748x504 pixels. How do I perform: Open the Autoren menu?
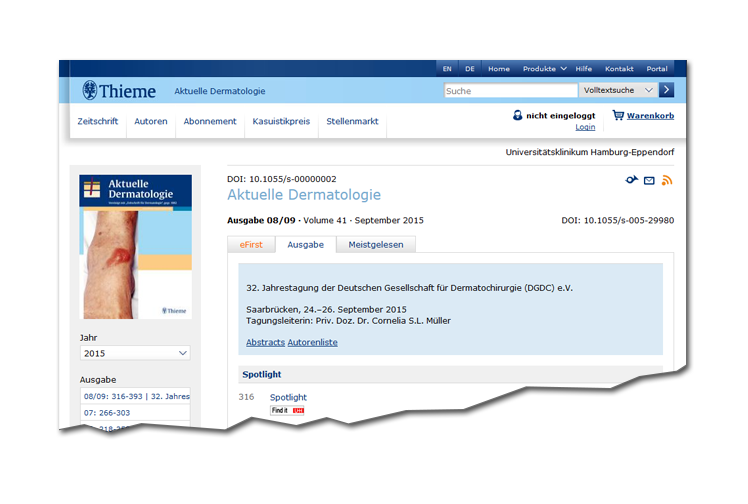(151, 121)
